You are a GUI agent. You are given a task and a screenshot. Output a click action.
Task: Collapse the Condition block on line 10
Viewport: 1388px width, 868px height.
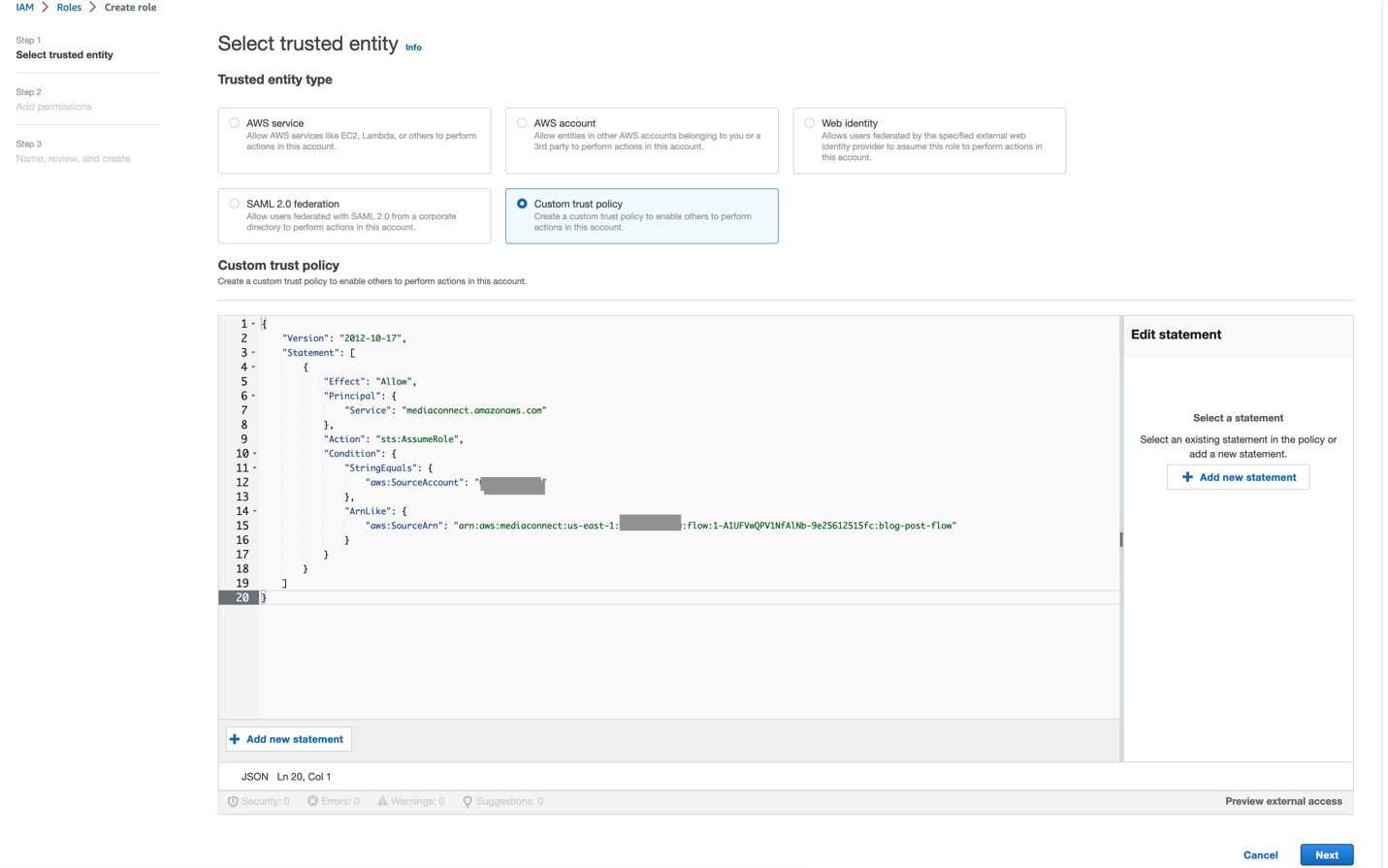point(255,454)
